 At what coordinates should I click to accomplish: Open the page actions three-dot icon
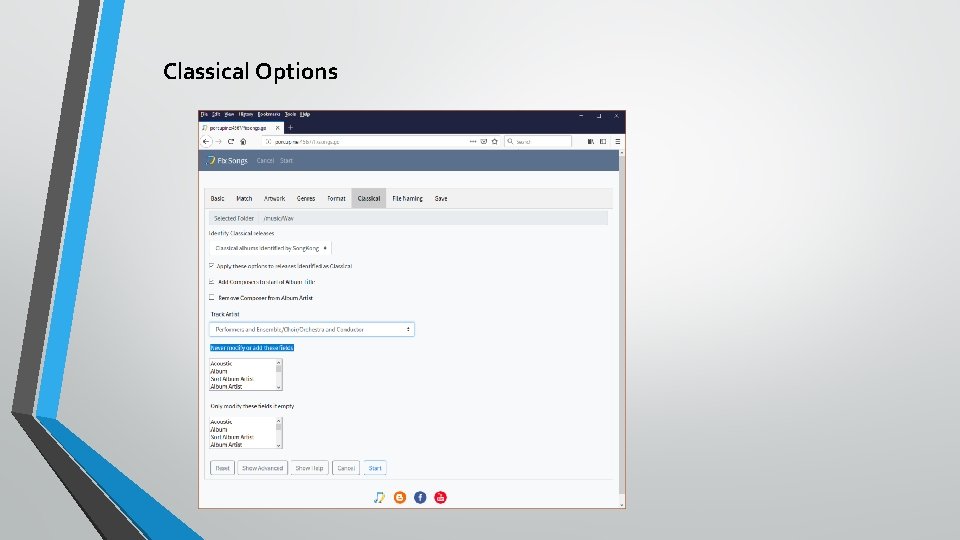coord(473,141)
